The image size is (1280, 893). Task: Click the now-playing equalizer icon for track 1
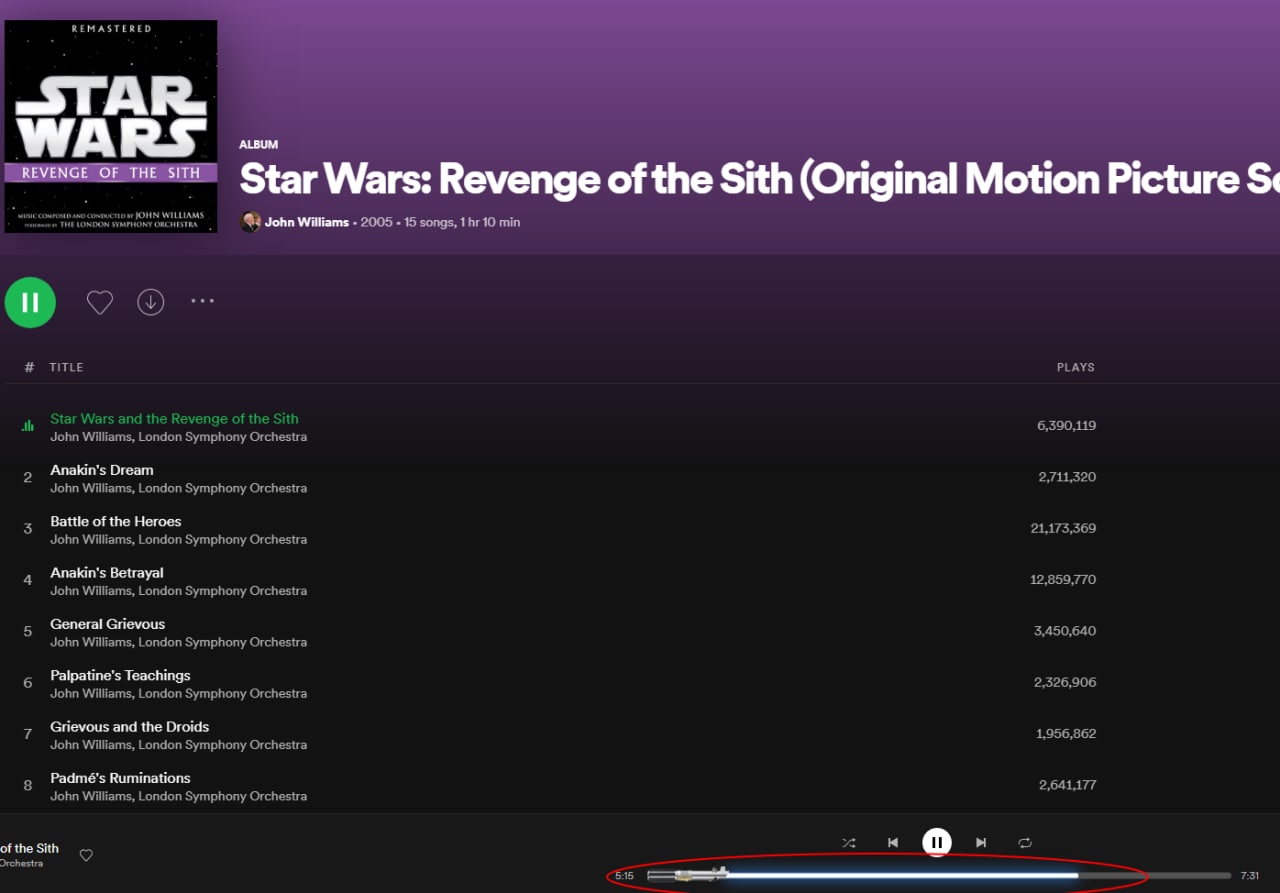pyautogui.click(x=28, y=426)
